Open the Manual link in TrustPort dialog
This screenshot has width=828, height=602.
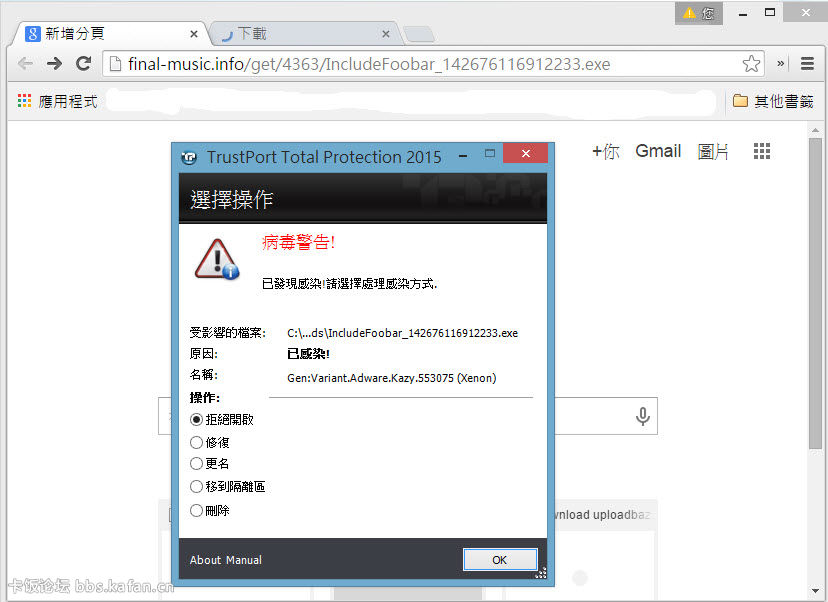coord(244,560)
